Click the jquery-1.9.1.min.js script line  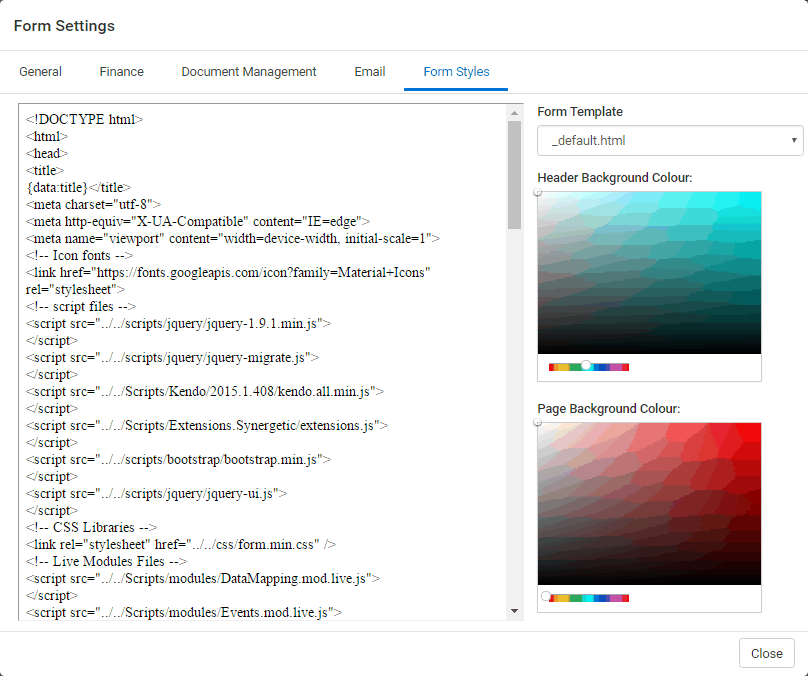[x=178, y=324]
